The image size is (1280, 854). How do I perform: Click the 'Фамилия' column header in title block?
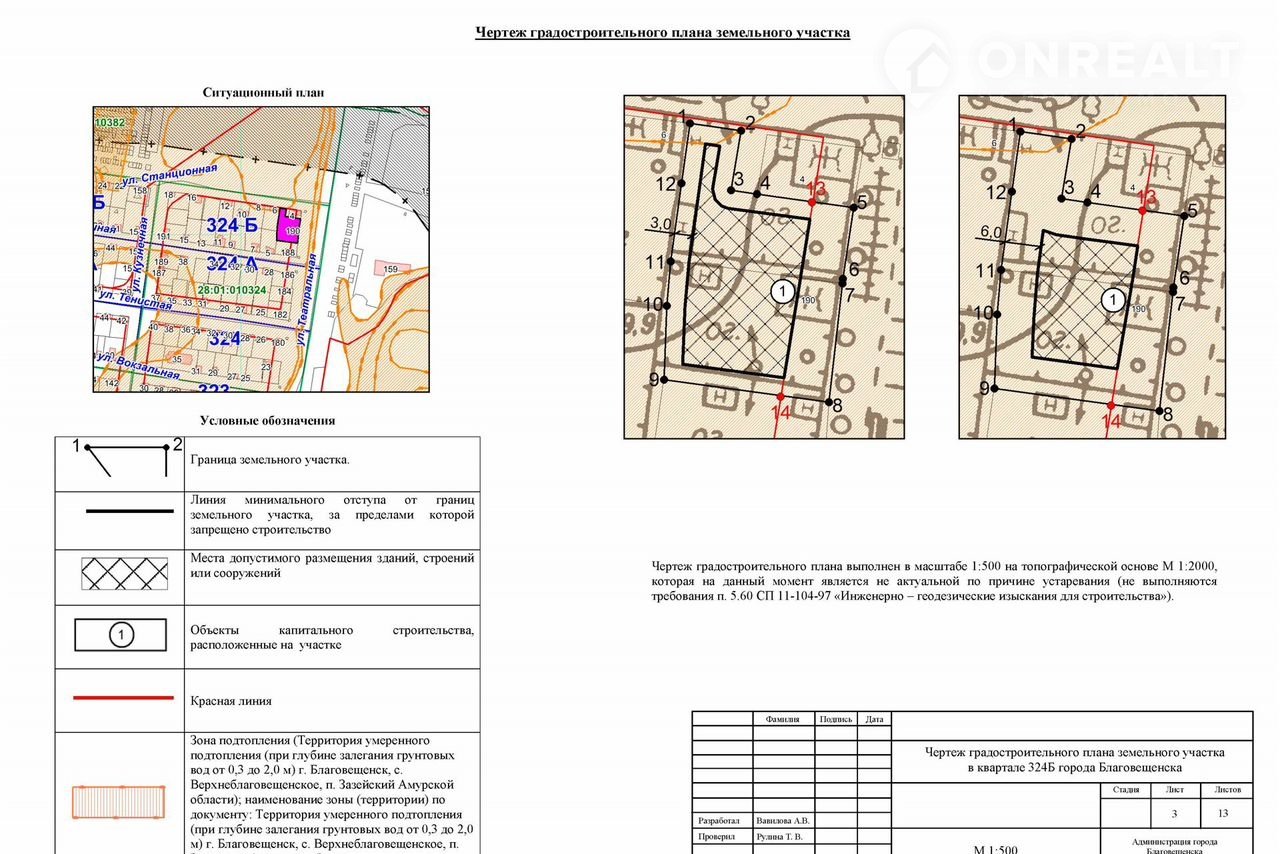[782, 719]
